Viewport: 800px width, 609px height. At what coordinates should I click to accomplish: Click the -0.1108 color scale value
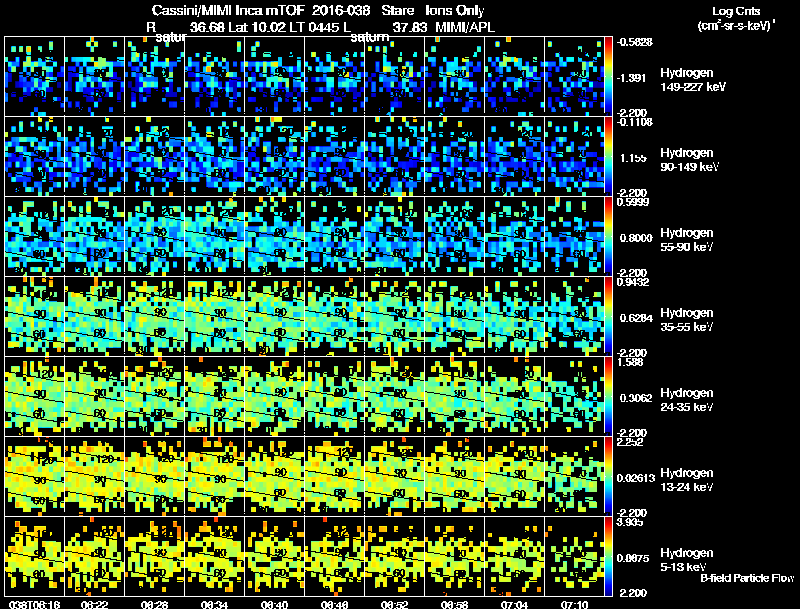point(634,122)
